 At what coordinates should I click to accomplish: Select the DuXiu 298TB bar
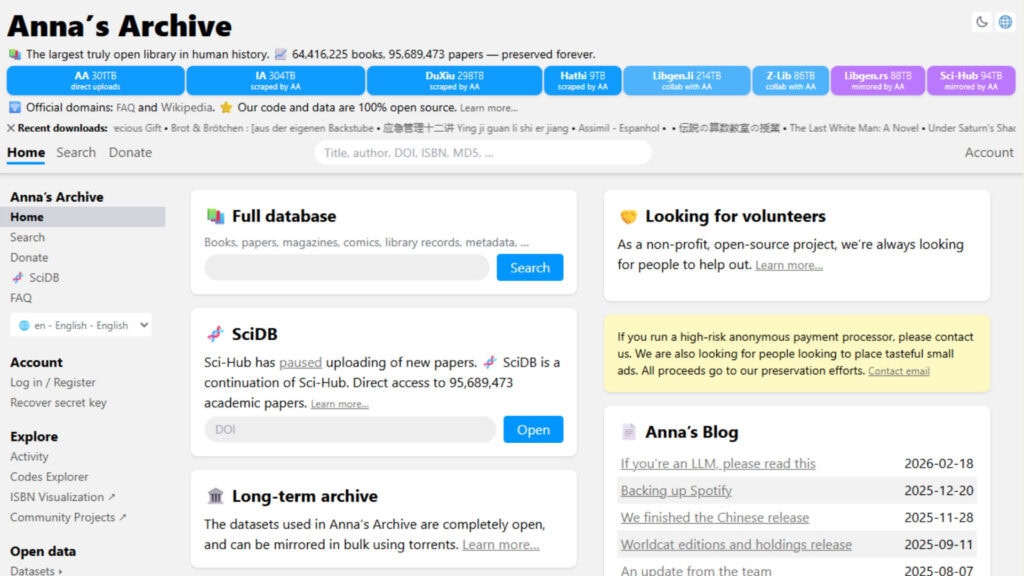[455, 80]
